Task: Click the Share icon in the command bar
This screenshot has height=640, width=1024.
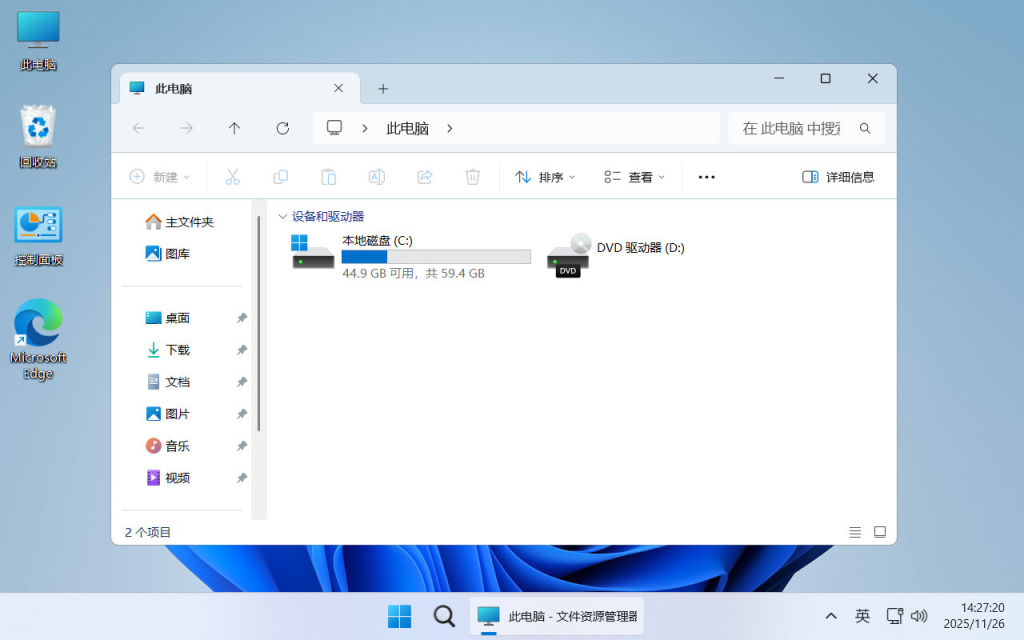Action: click(424, 176)
